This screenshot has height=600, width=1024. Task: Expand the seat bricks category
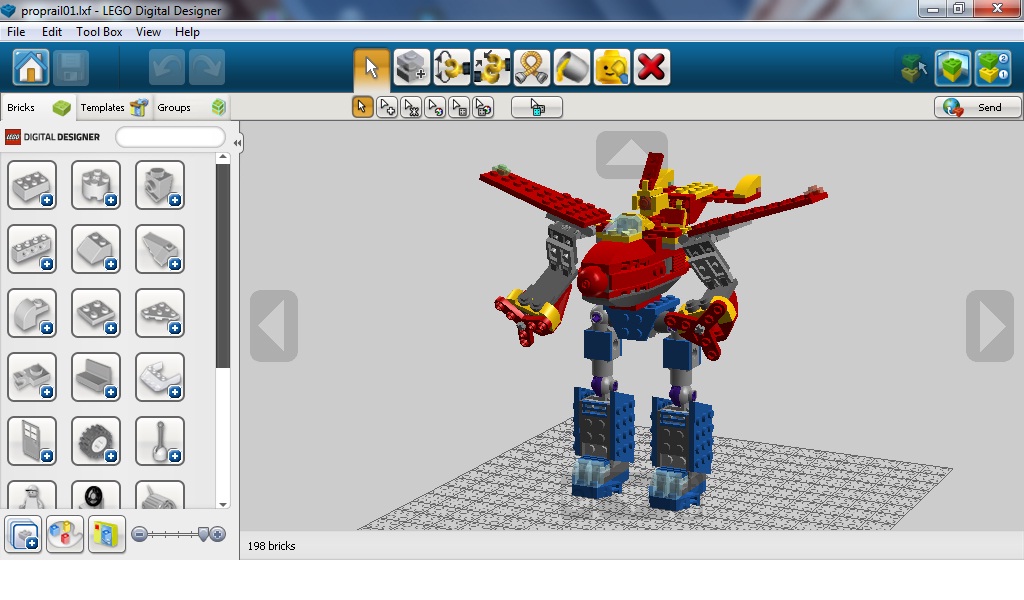[96, 377]
